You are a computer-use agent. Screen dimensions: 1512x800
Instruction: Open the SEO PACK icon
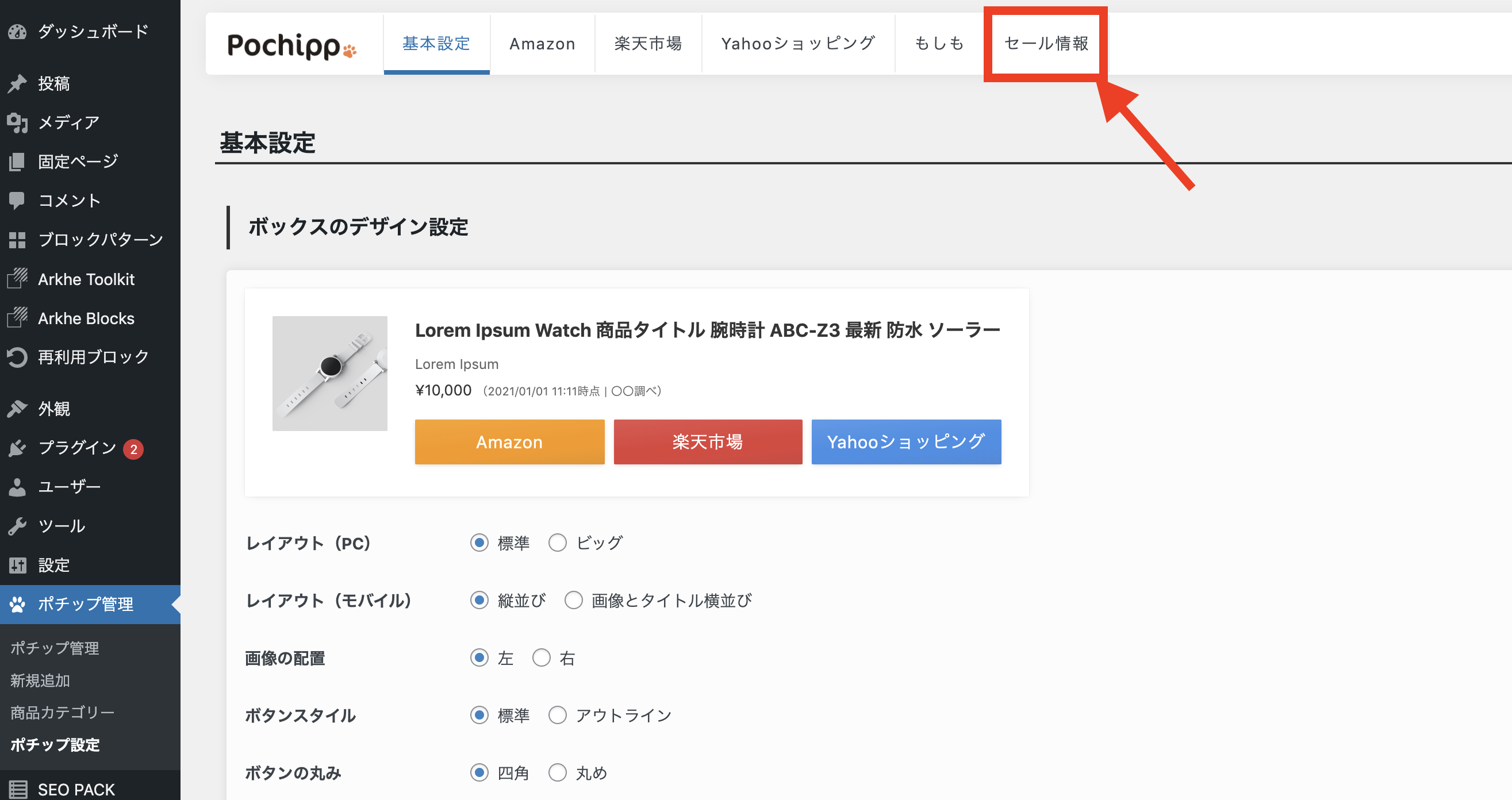pos(18,790)
